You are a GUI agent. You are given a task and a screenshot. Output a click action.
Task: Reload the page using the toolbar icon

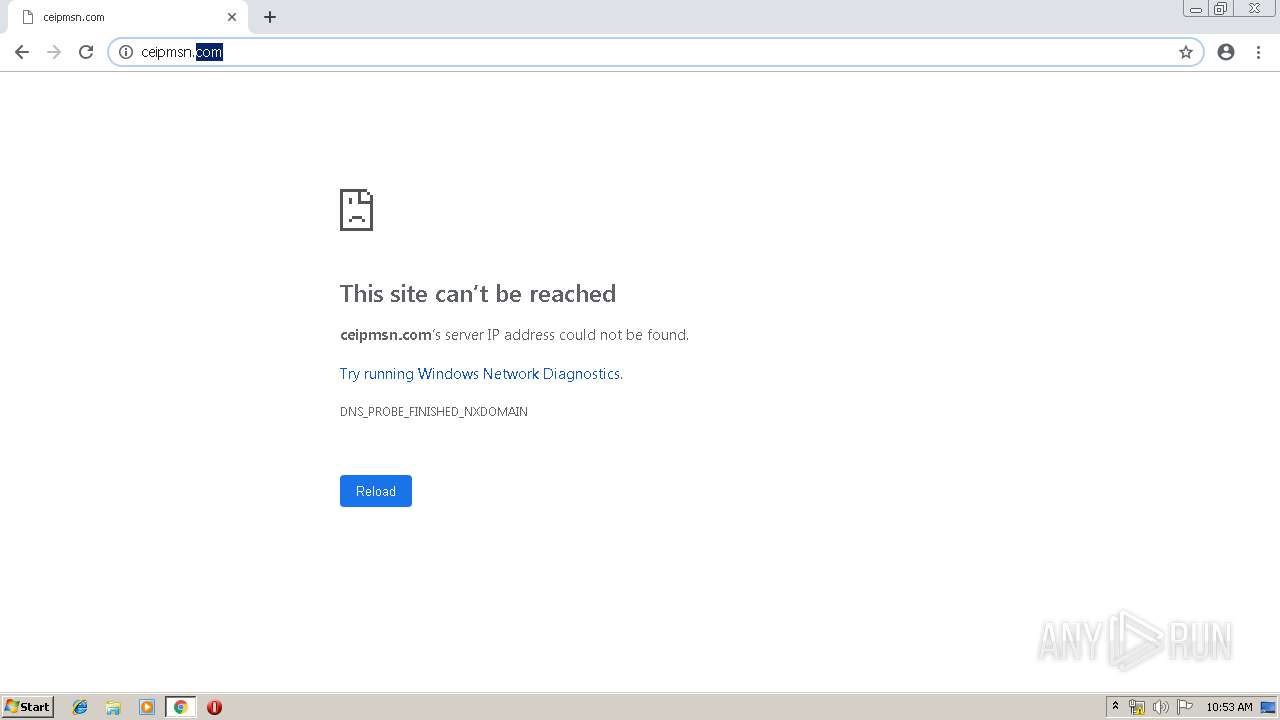click(x=86, y=52)
